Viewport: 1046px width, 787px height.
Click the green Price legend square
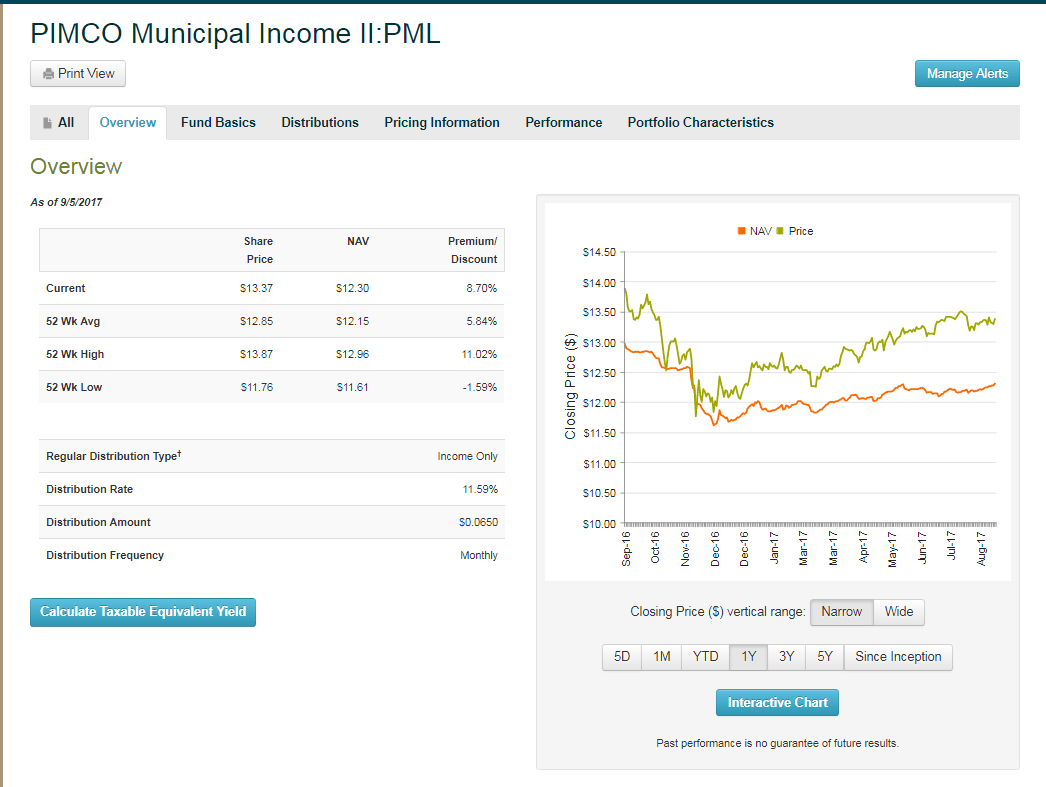[x=780, y=231]
